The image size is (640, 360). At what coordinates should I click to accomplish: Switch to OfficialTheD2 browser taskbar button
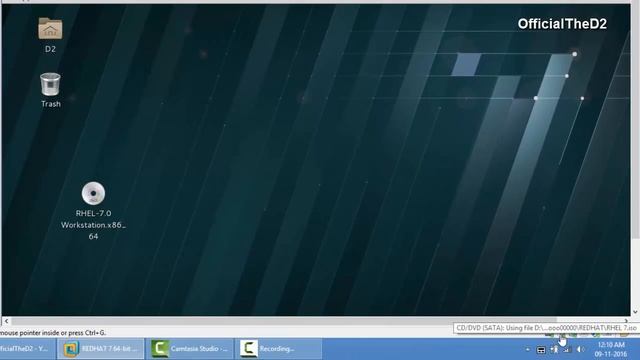[27, 349]
